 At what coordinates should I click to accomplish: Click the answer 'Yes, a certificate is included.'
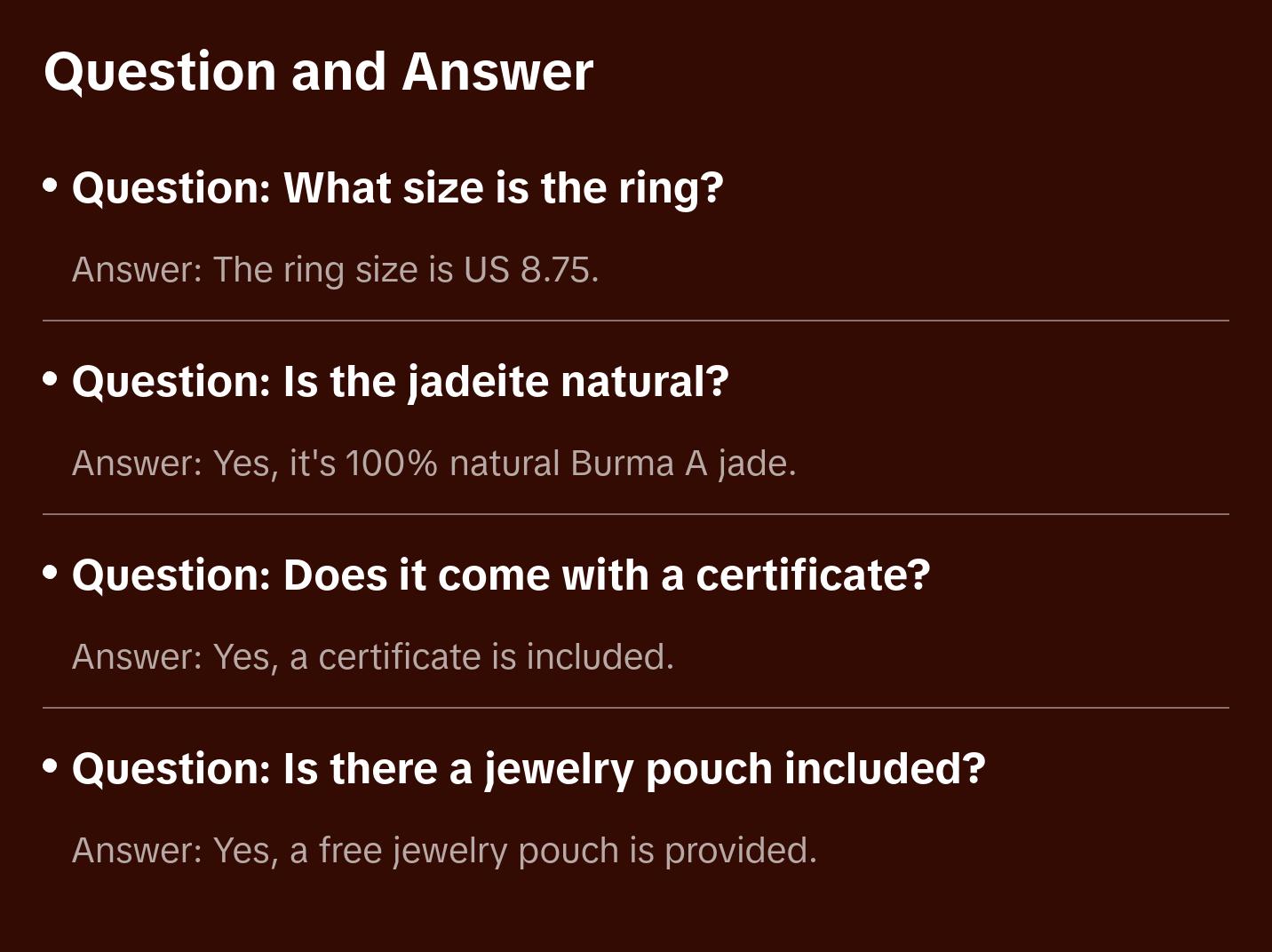(373, 657)
